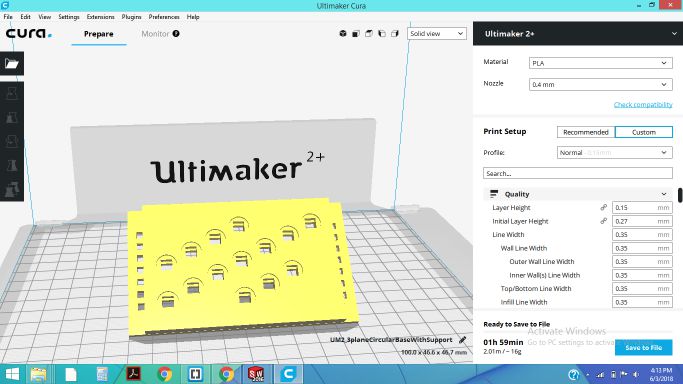
Task: Click the pencil icon to rename job
Action: pyautogui.click(x=463, y=340)
